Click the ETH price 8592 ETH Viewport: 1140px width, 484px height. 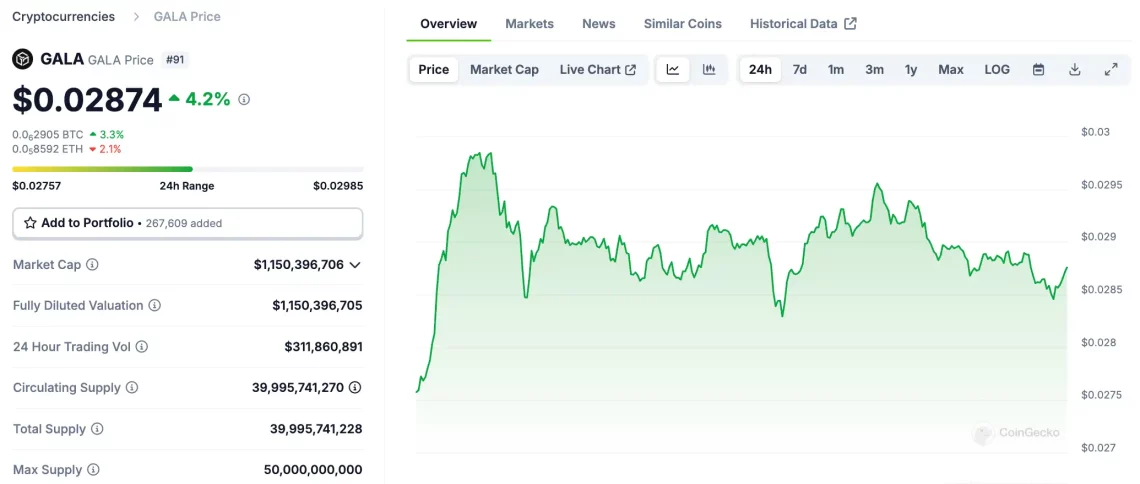[x=48, y=149]
